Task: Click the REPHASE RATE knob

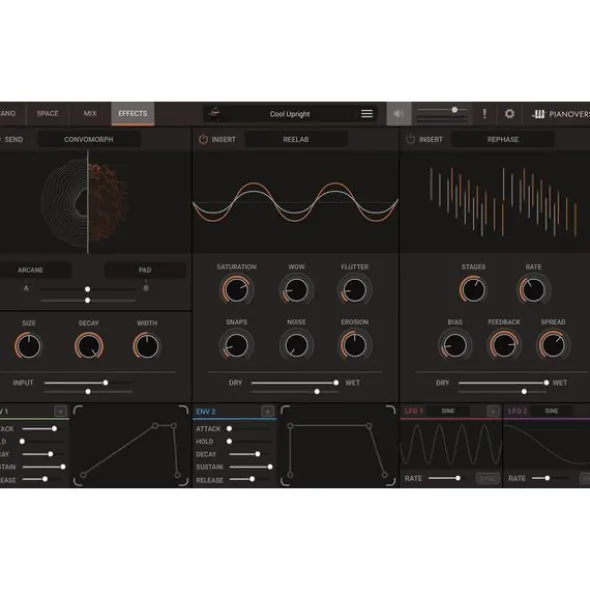Action: pos(533,290)
